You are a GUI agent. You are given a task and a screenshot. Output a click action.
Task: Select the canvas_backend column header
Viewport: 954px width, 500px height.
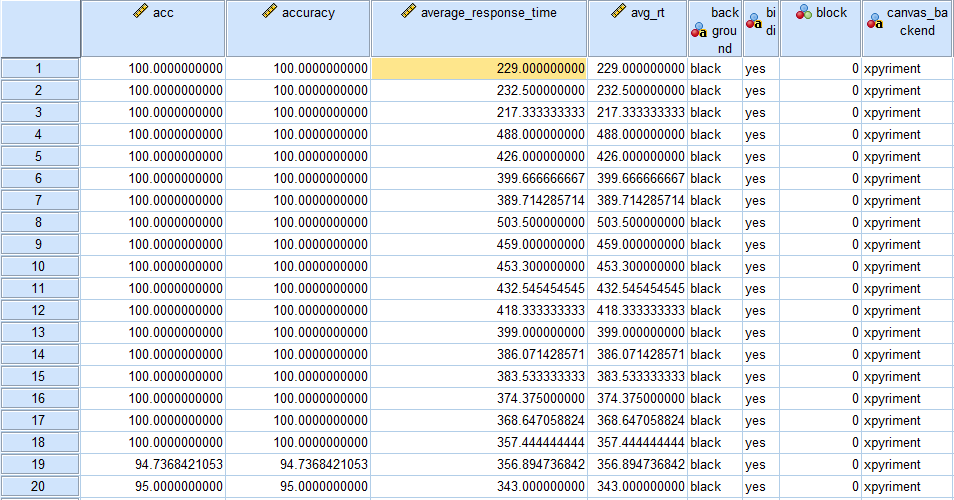908,29
